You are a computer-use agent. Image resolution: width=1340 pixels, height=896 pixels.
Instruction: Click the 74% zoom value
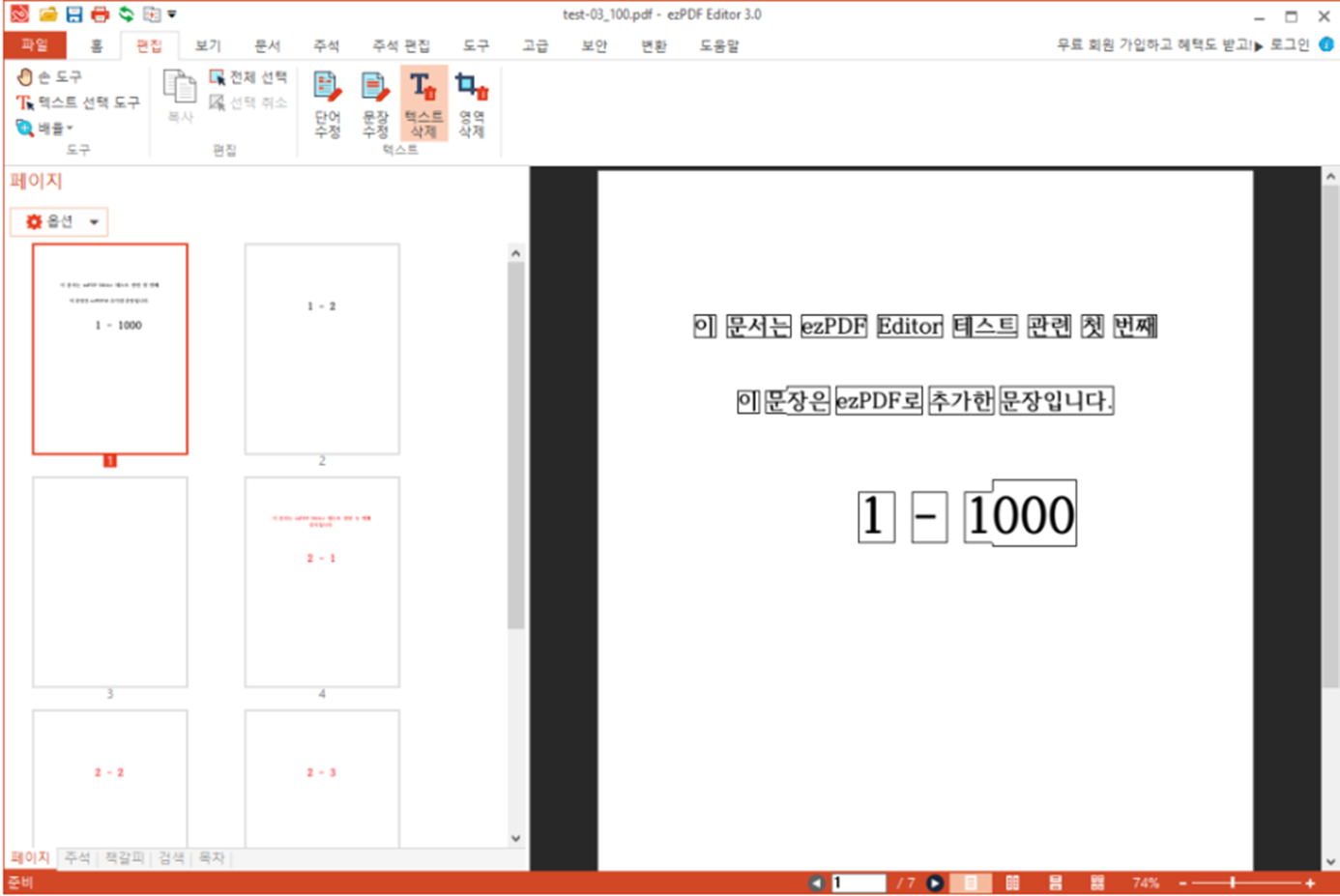[1145, 882]
